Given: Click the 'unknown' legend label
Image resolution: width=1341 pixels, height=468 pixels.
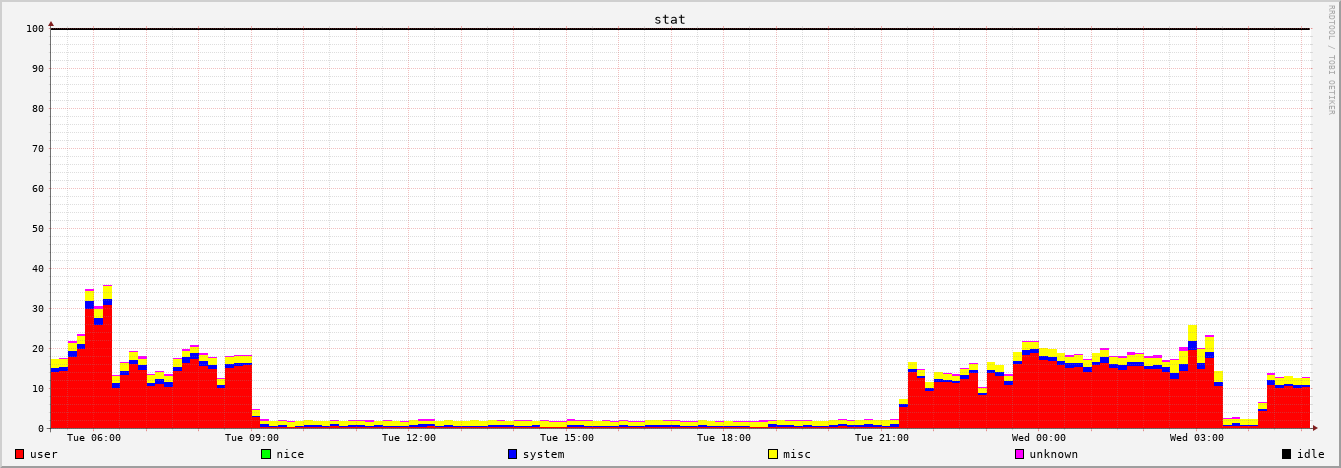Looking at the screenshot, I should pos(1054,454).
